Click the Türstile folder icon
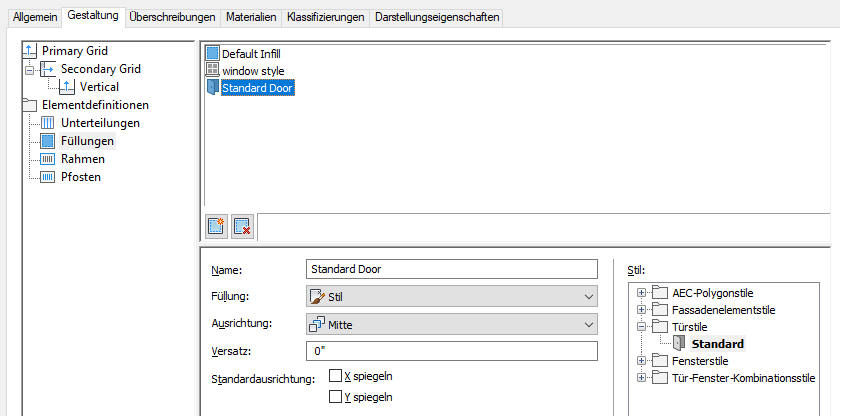 (660, 326)
